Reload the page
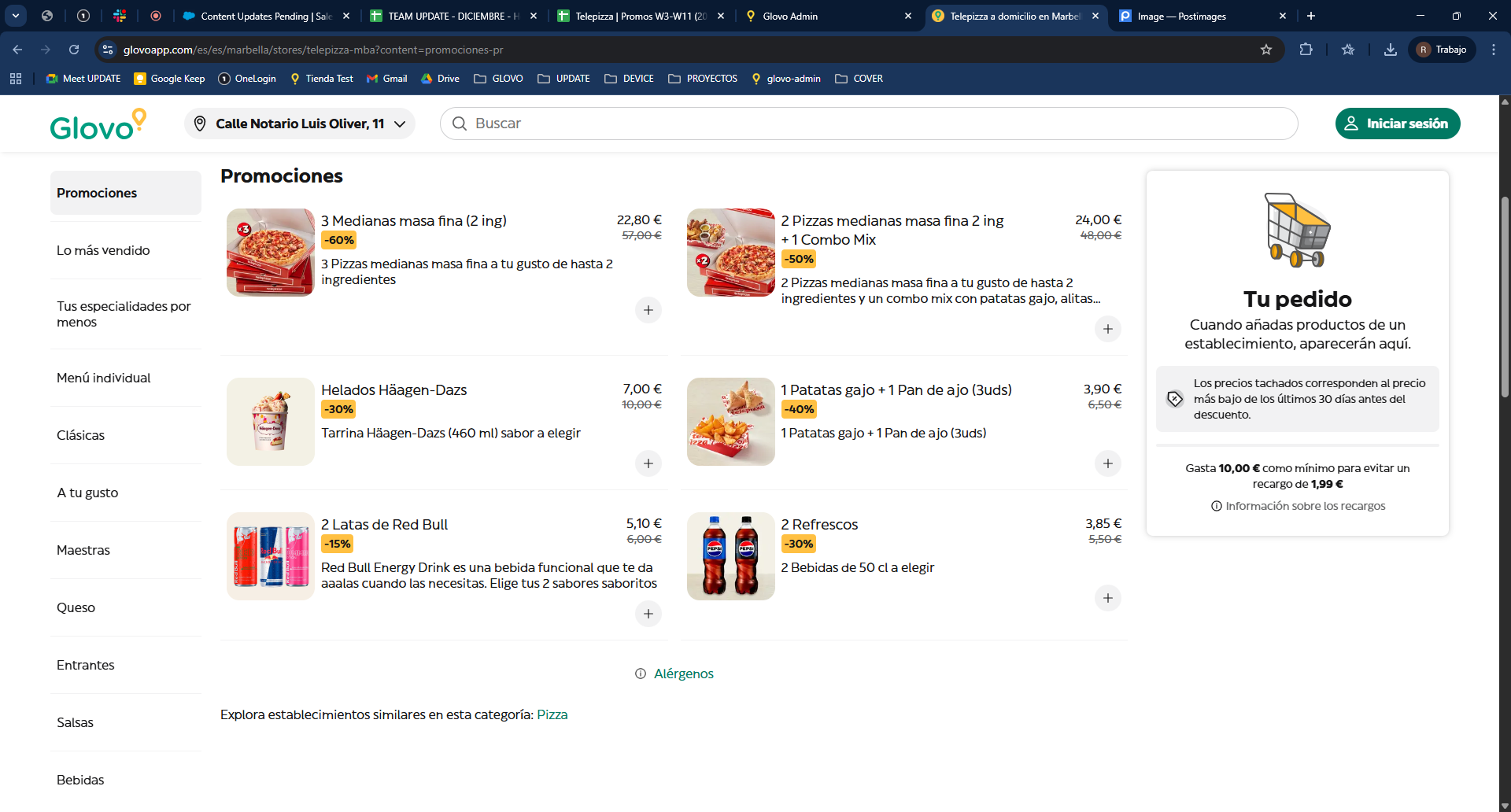Viewport: 1511px width, 812px height. pos(74,50)
